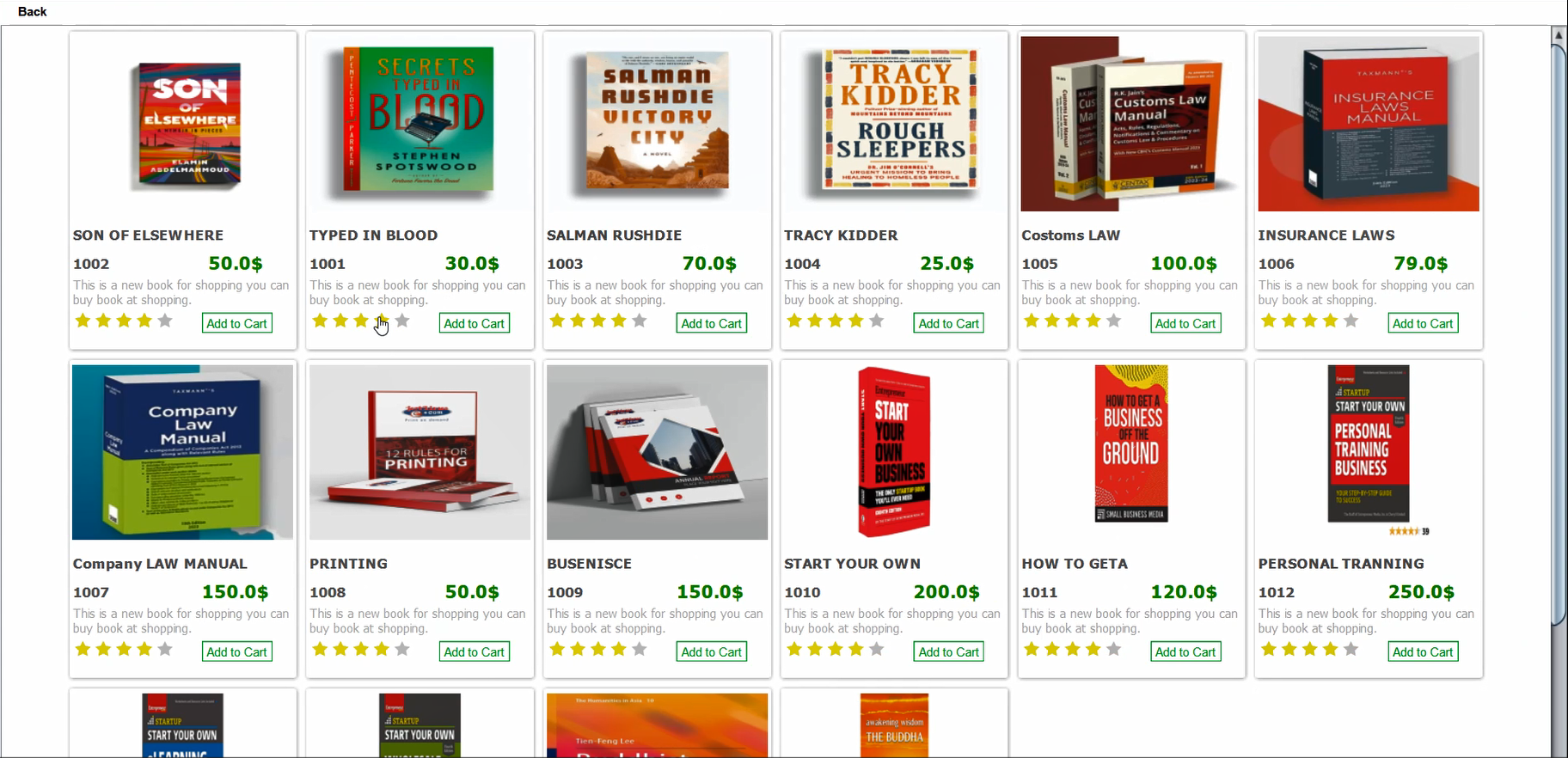Add INSURANCE LAWS book to cart
The height and width of the screenshot is (758, 1568).
click(1424, 323)
